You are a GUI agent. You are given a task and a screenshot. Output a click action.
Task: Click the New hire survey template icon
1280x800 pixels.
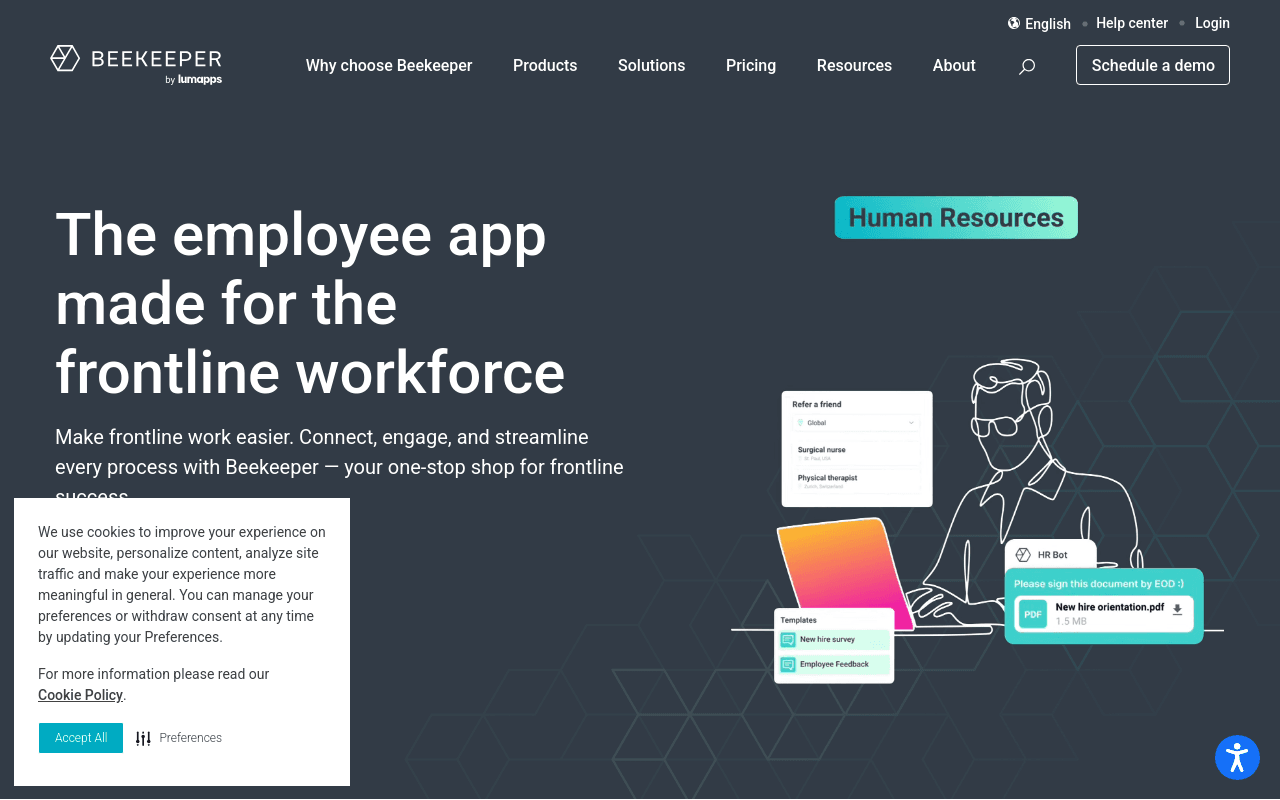click(788, 640)
